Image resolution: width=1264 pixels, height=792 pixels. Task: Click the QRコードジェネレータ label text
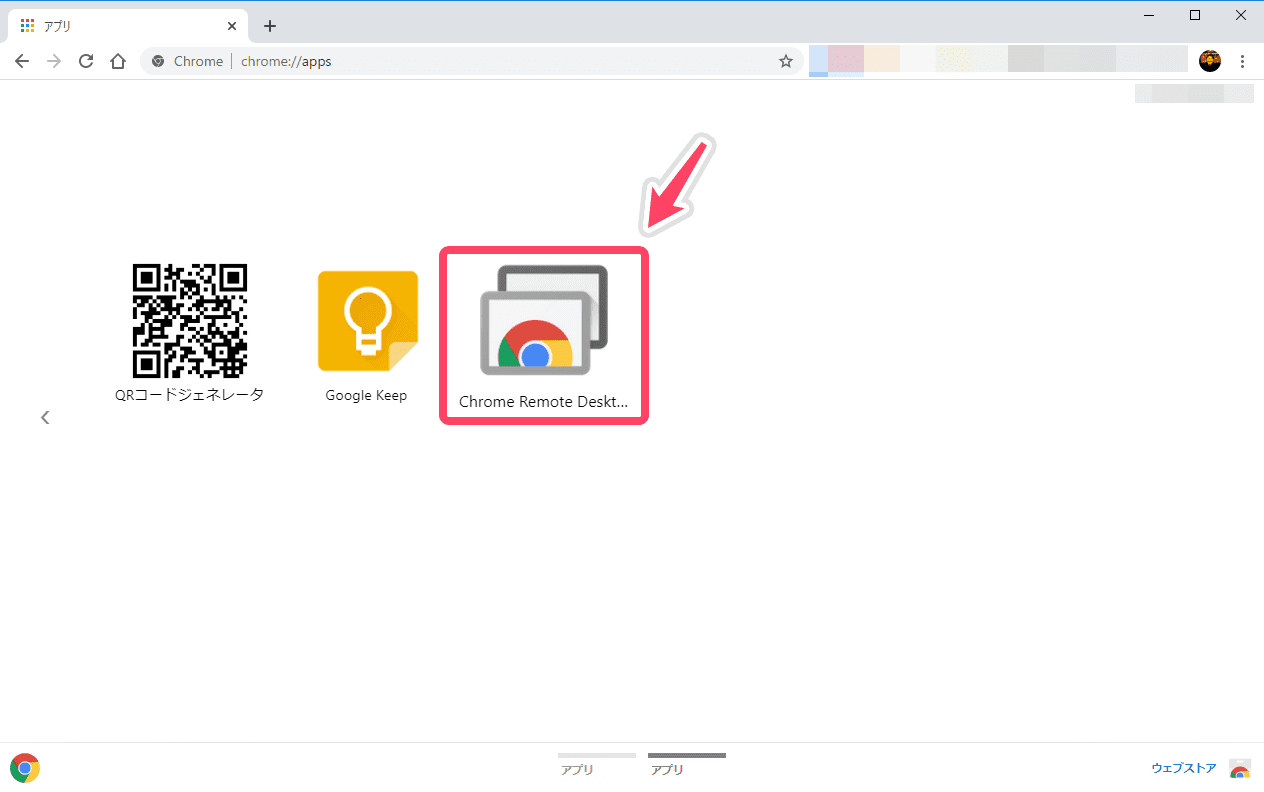tap(190, 395)
